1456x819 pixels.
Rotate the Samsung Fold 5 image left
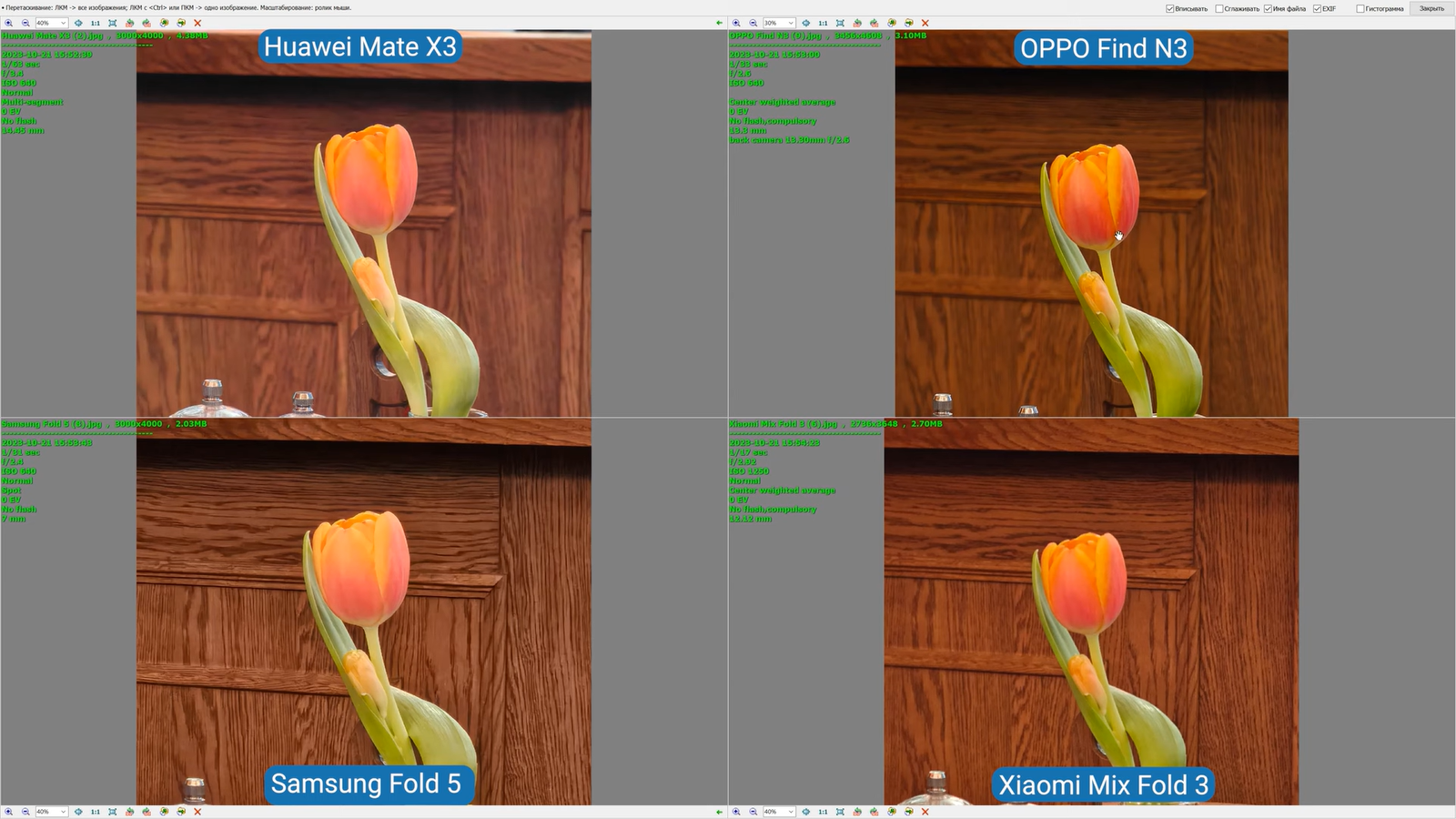(x=129, y=812)
